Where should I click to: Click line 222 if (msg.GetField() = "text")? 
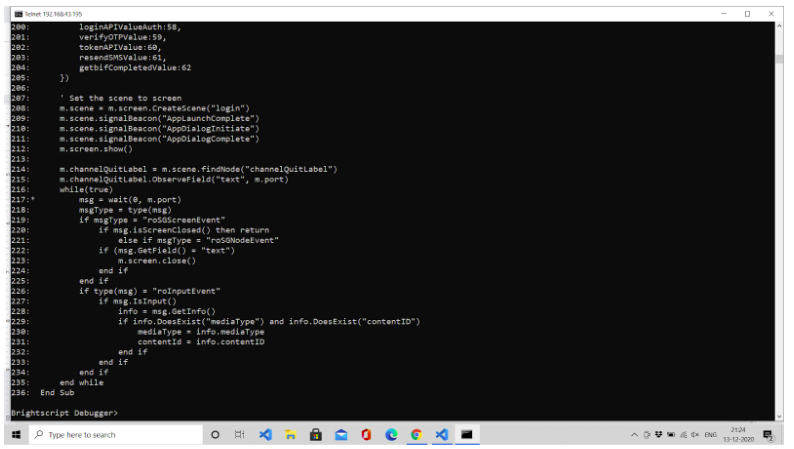point(167,250)
